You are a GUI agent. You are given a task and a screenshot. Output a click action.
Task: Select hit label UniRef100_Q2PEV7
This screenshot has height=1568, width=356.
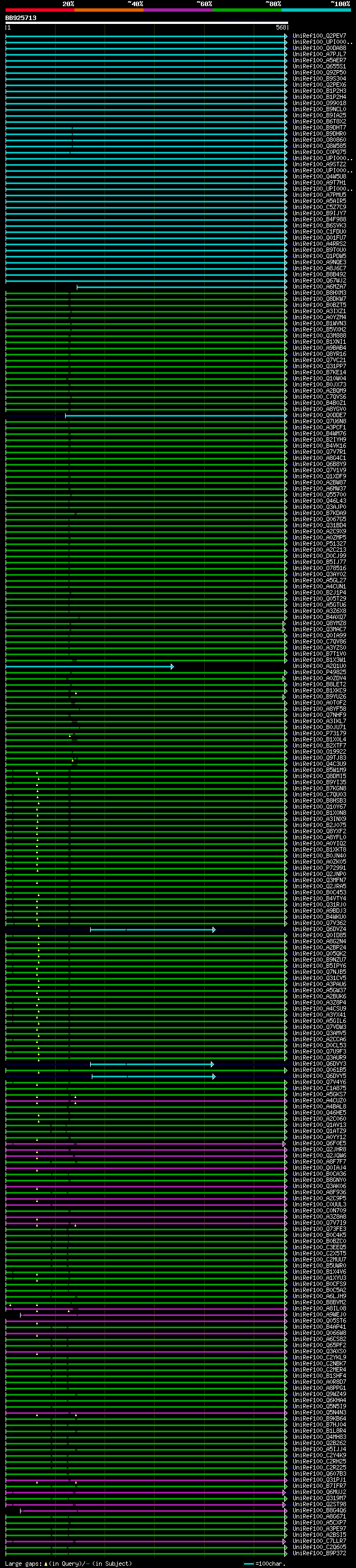coord(319,36)
